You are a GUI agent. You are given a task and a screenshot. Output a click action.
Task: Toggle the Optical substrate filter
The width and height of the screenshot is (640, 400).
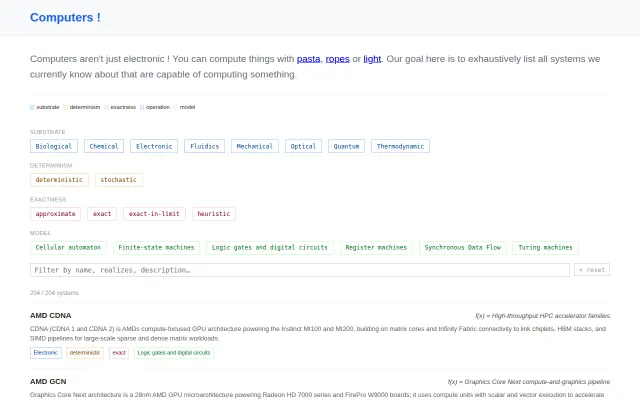303,146
